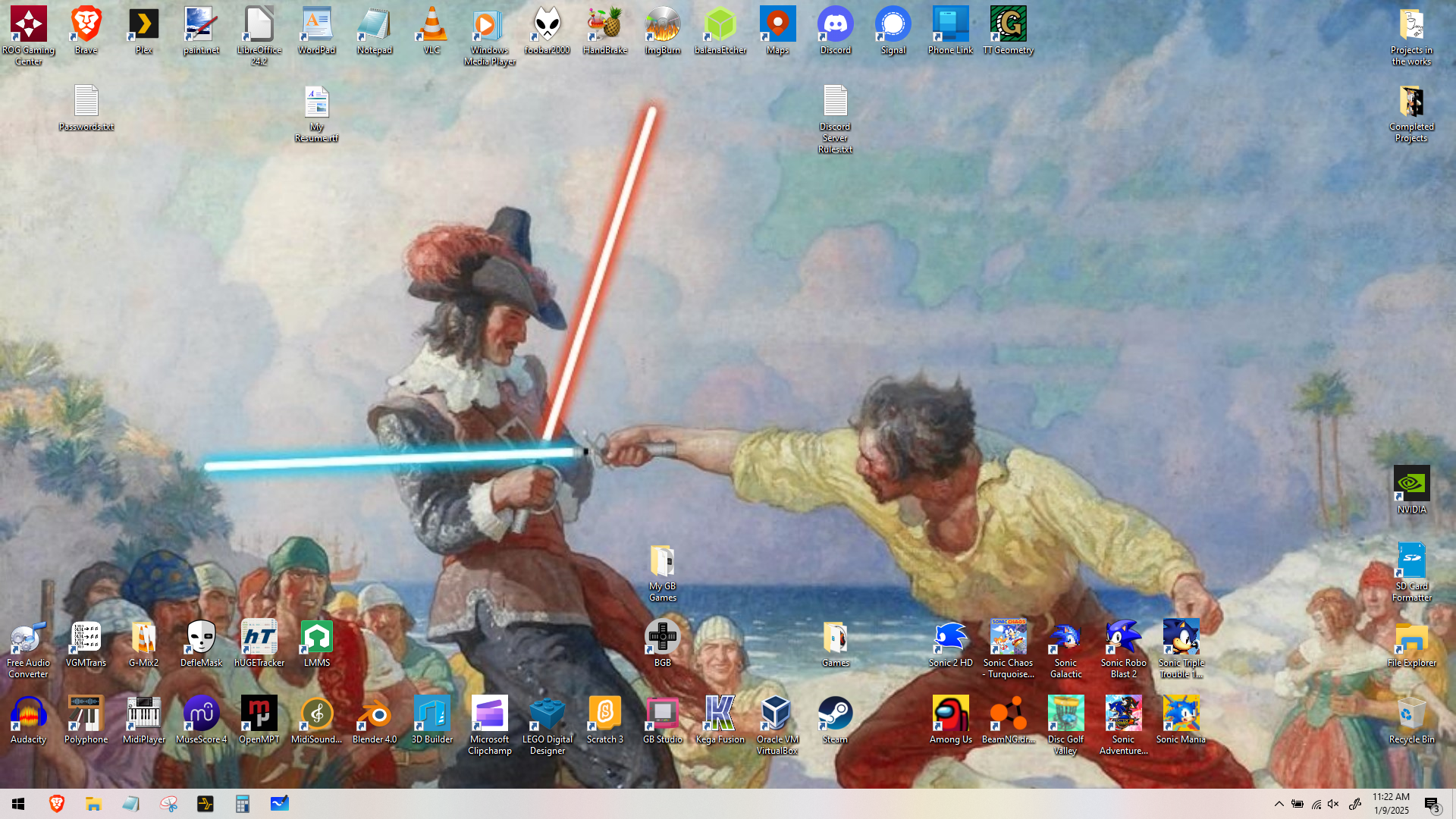
Task: Open Brave from the taskbar
Action: 57,804
